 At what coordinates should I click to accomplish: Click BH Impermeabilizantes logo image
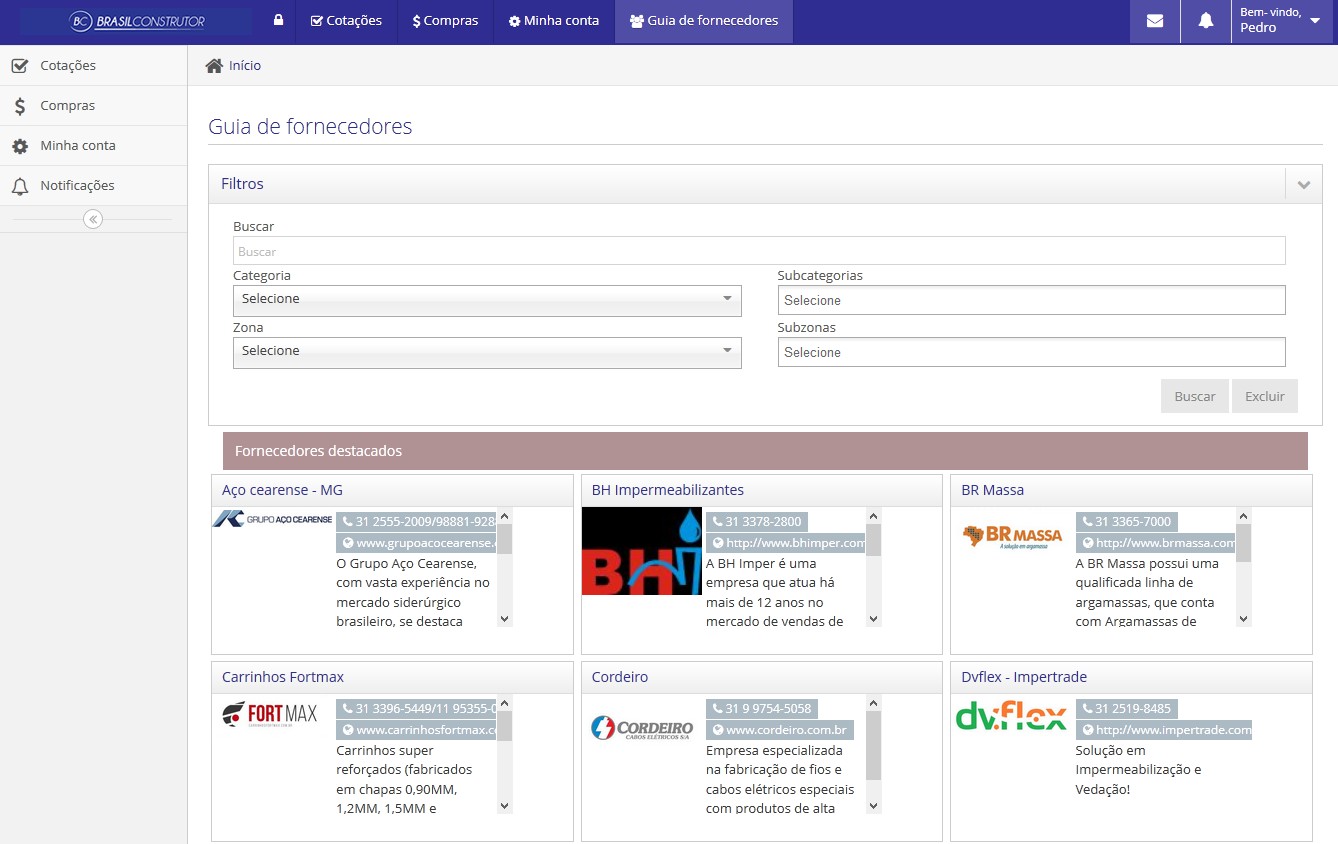click(x=642, y=551)
